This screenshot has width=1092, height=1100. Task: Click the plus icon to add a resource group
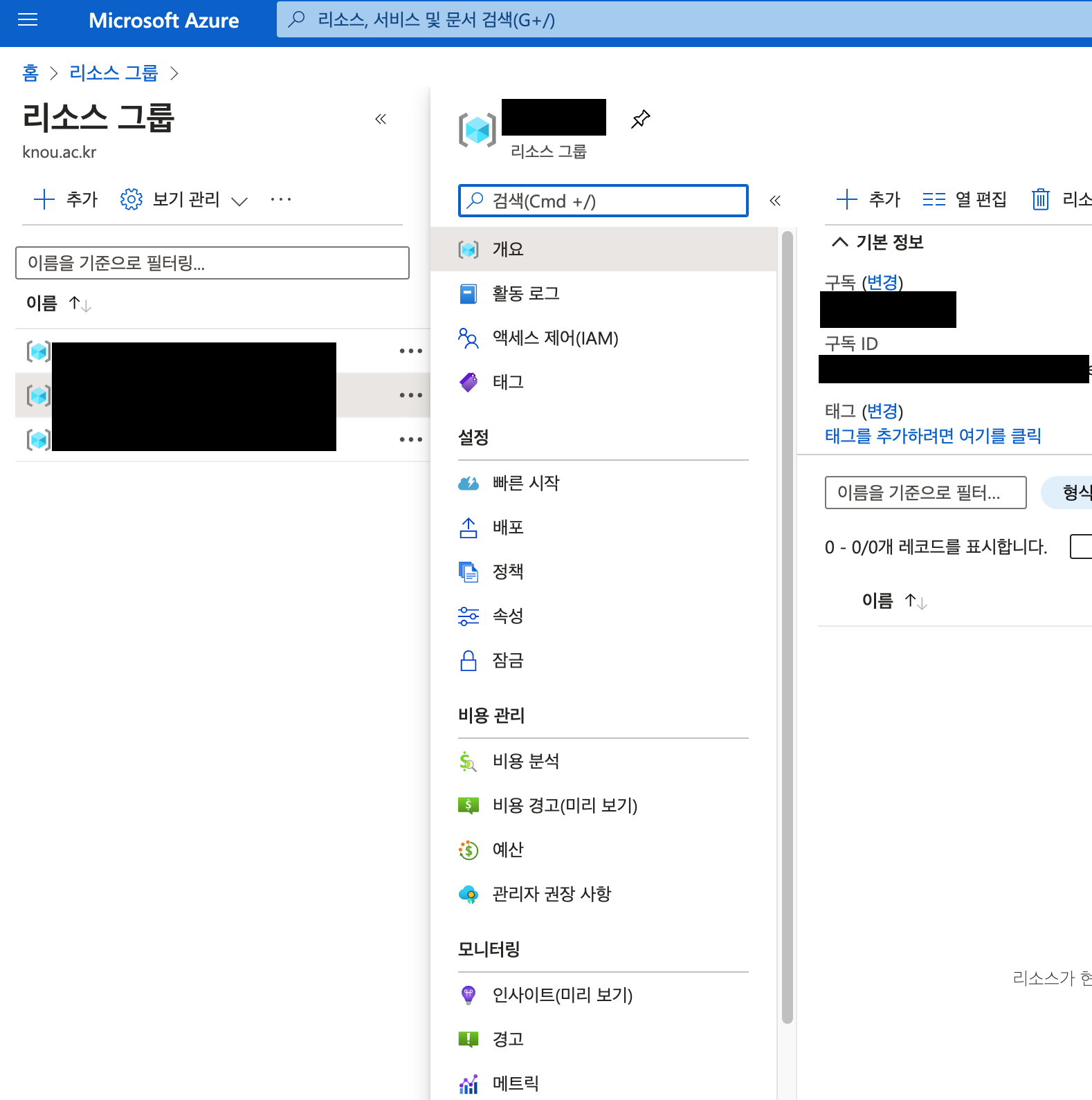click(44, 199)
